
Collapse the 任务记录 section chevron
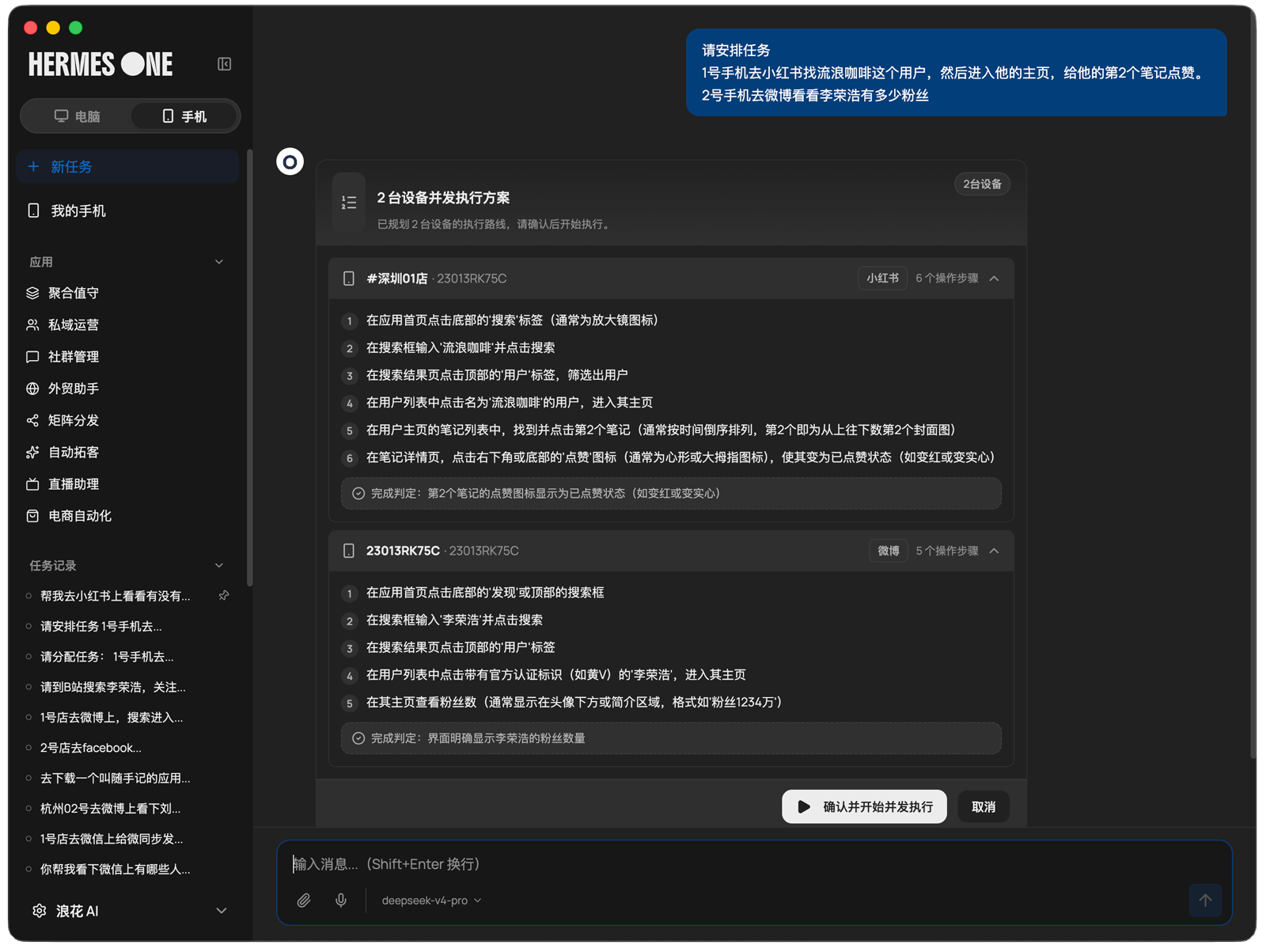coord(219,566)
